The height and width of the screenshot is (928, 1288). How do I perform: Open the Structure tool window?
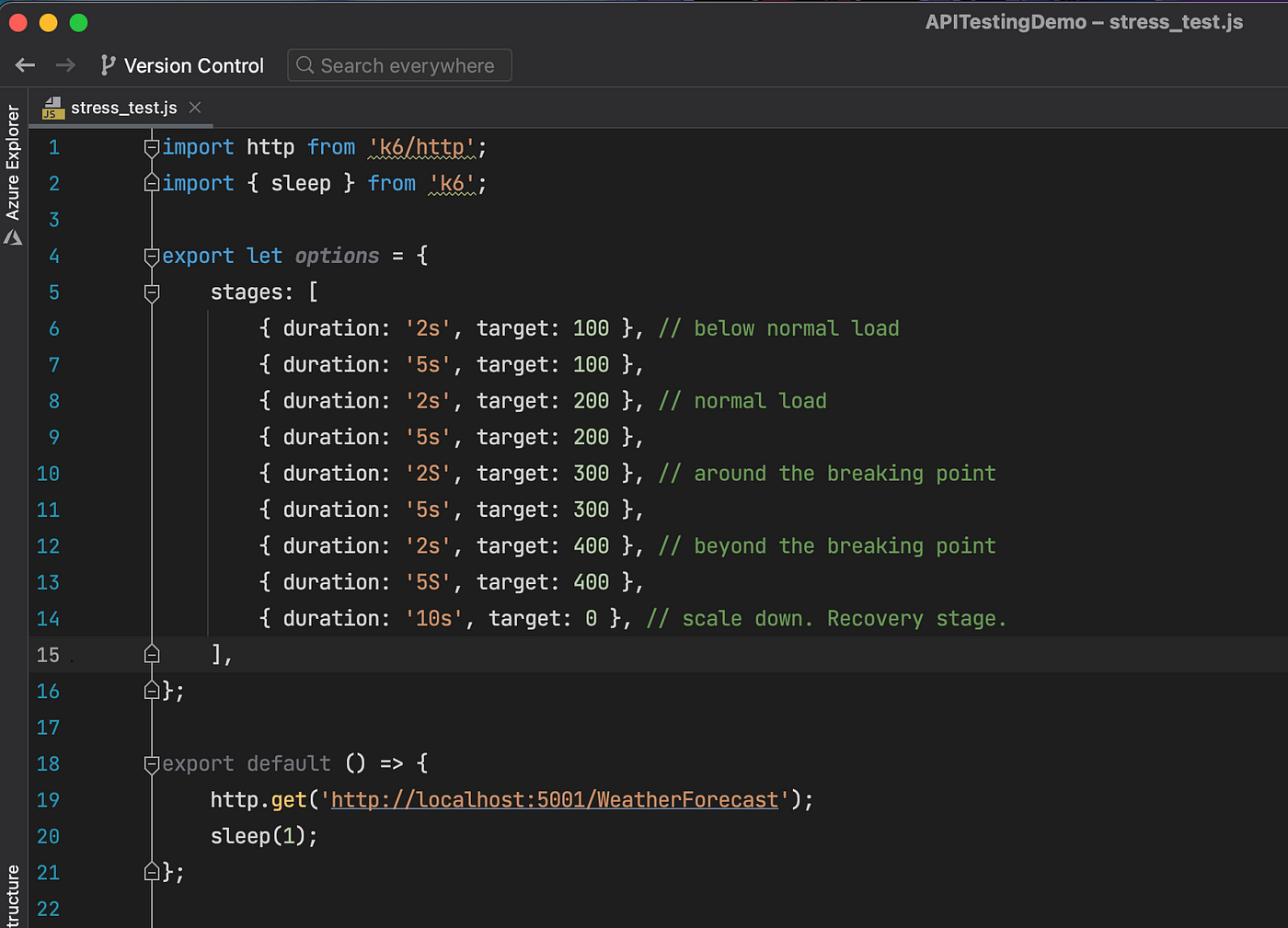pyautogui.click(x=13, y=896)
